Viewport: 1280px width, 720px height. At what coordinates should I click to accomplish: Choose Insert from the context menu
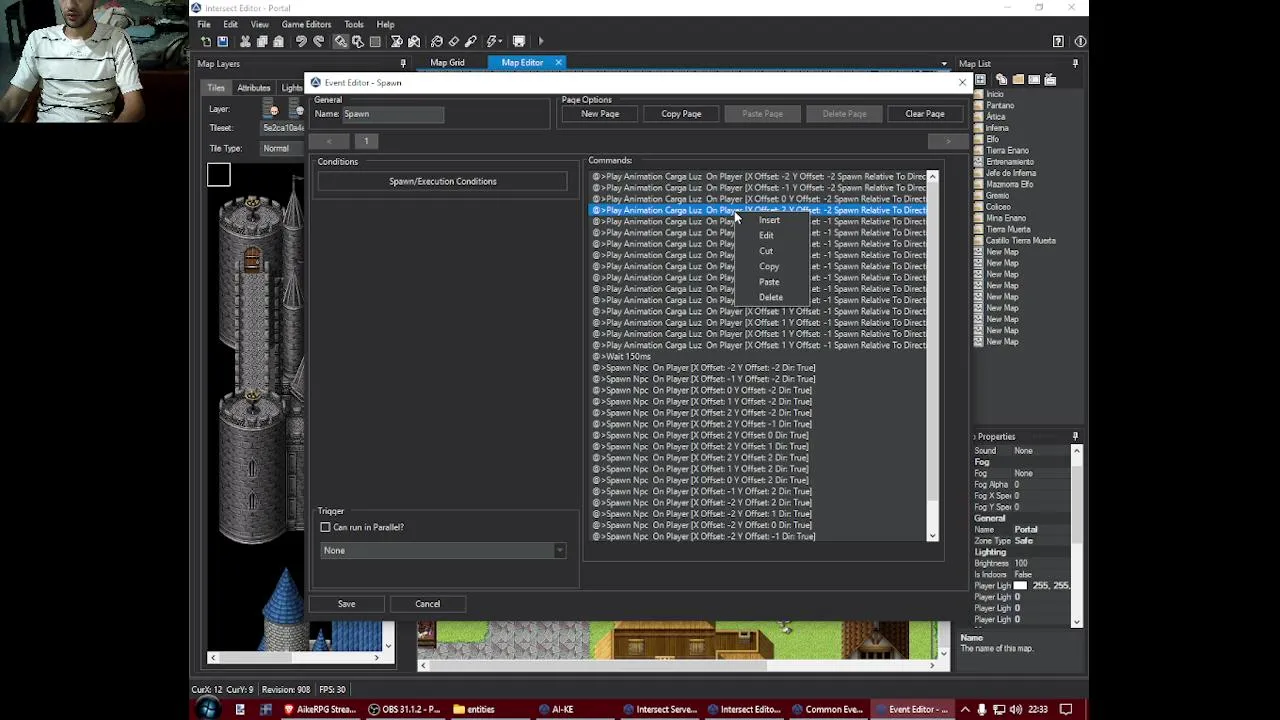pyautogui.click(x=769, y=220)
